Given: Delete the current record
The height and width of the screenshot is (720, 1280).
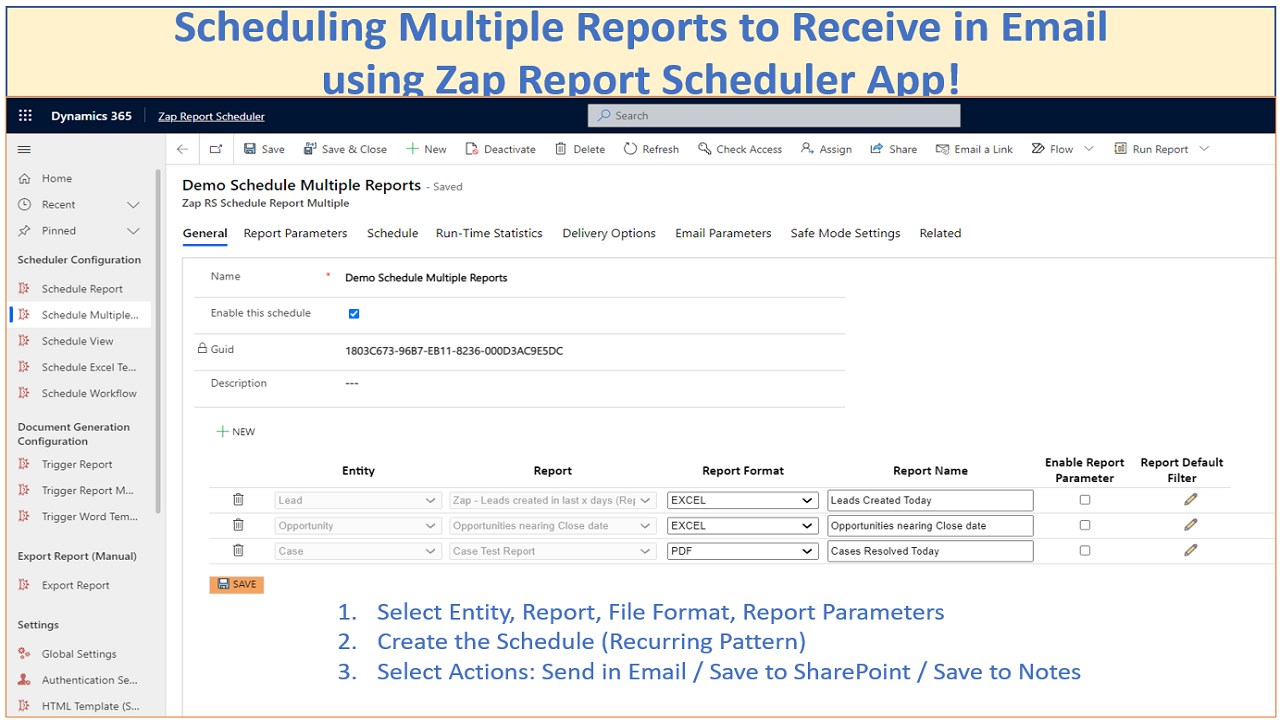Looking at the screenshot, I should [580, 149].
